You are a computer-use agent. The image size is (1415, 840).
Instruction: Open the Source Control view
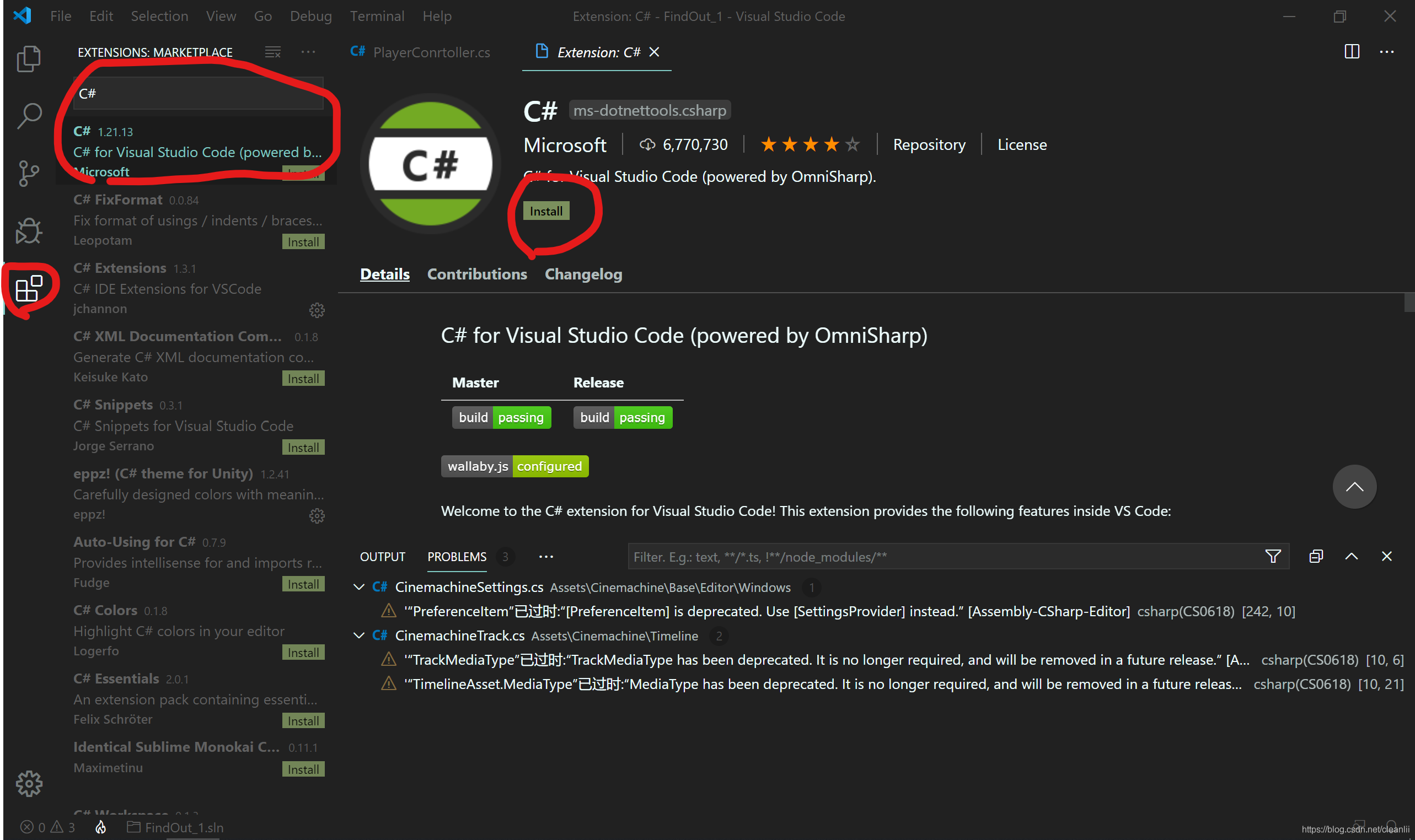(28, 173)
